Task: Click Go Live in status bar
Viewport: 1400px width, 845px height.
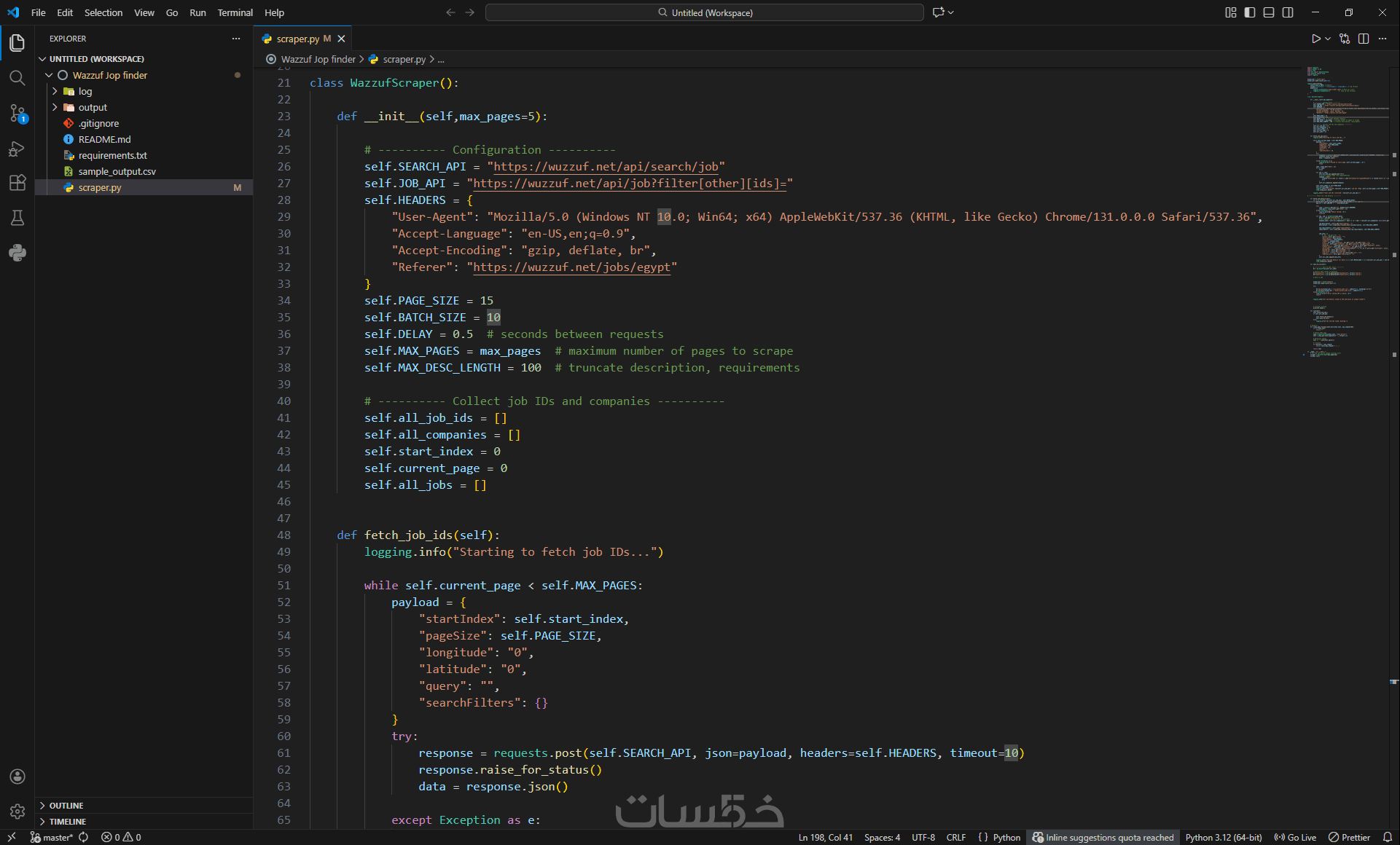Action: [1295, 837]
